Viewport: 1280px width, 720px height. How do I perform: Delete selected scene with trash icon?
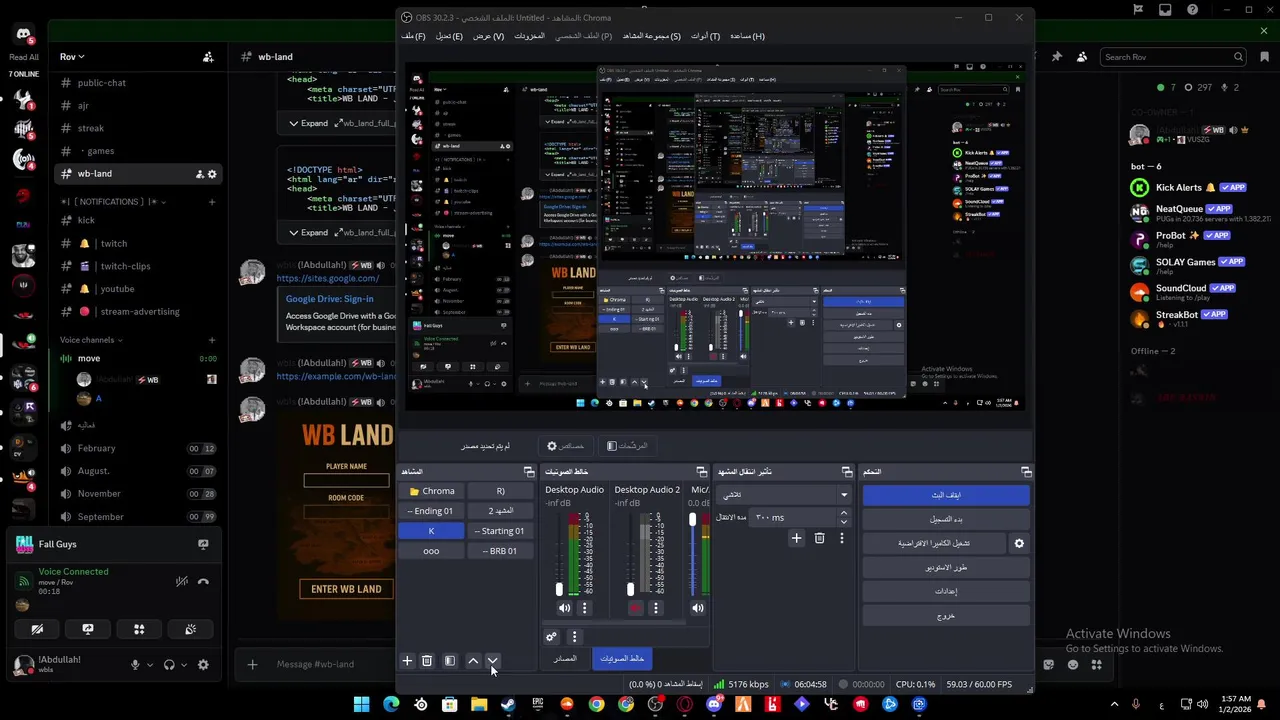pos(427,661)
